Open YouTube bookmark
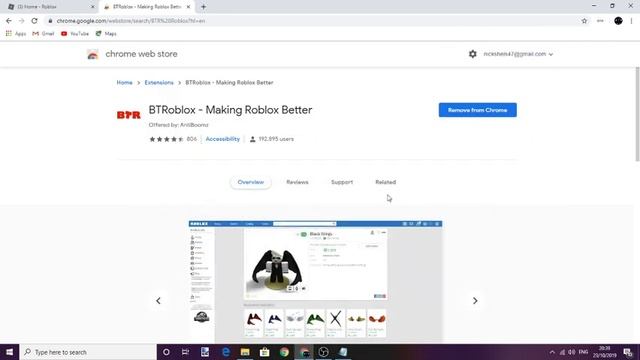Viewport: 640px width, 360px height. (x=75, y=34)
